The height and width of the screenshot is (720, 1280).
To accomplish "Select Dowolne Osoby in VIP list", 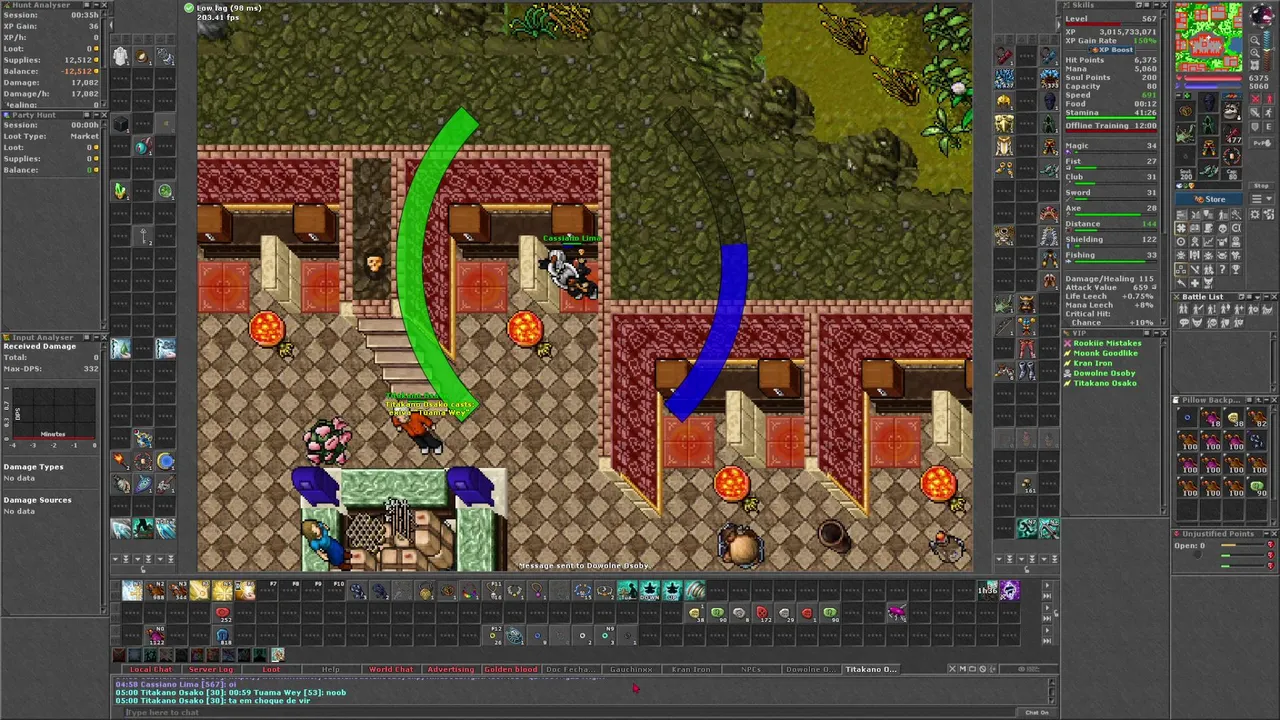I will 1104,373.
